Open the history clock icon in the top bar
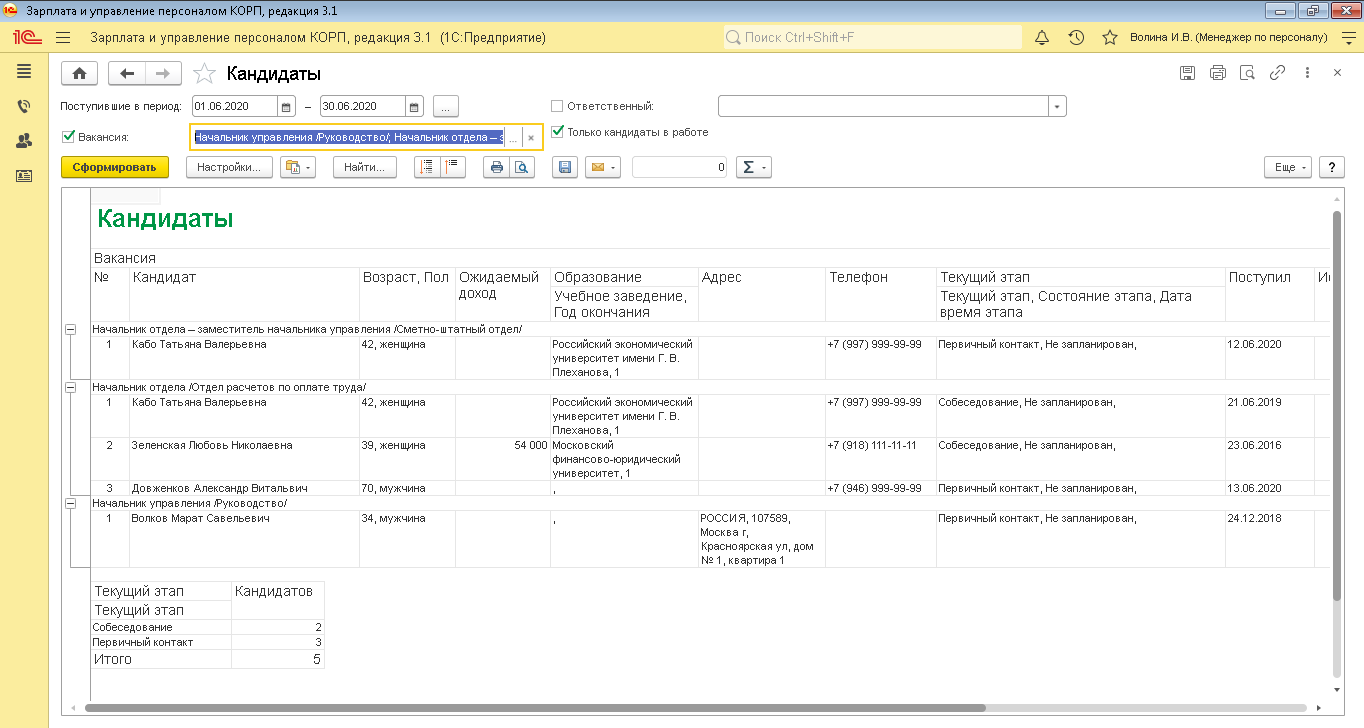 [1076, 37]
